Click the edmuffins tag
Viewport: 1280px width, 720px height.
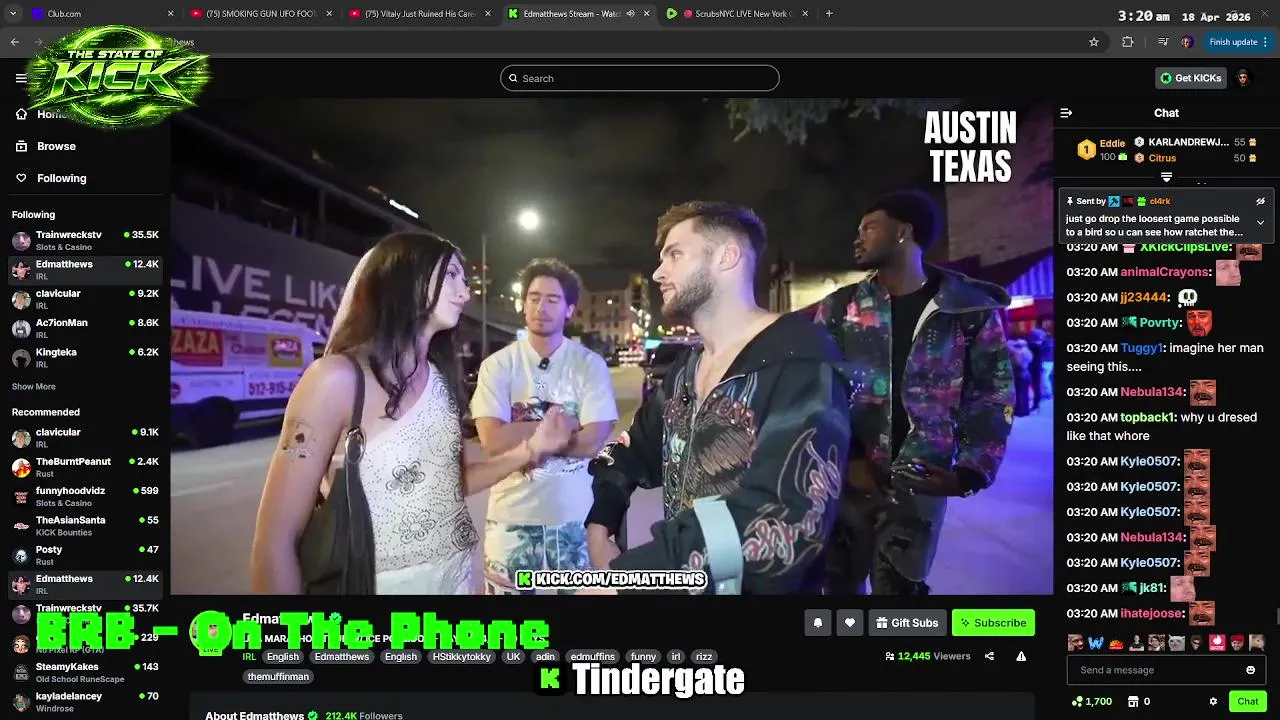pos(592,657)
